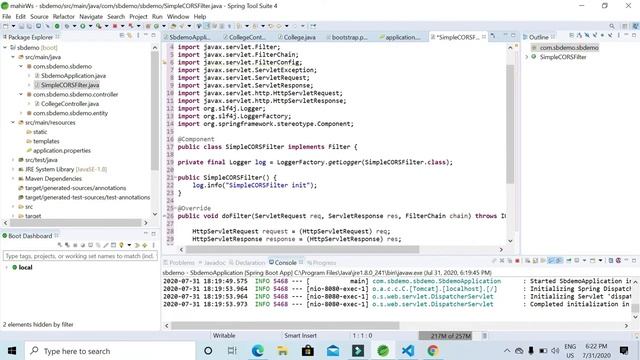640x360 pixels.
Task: Click the green Boot Dashboard toolbar icon
Action: point(57,26)
